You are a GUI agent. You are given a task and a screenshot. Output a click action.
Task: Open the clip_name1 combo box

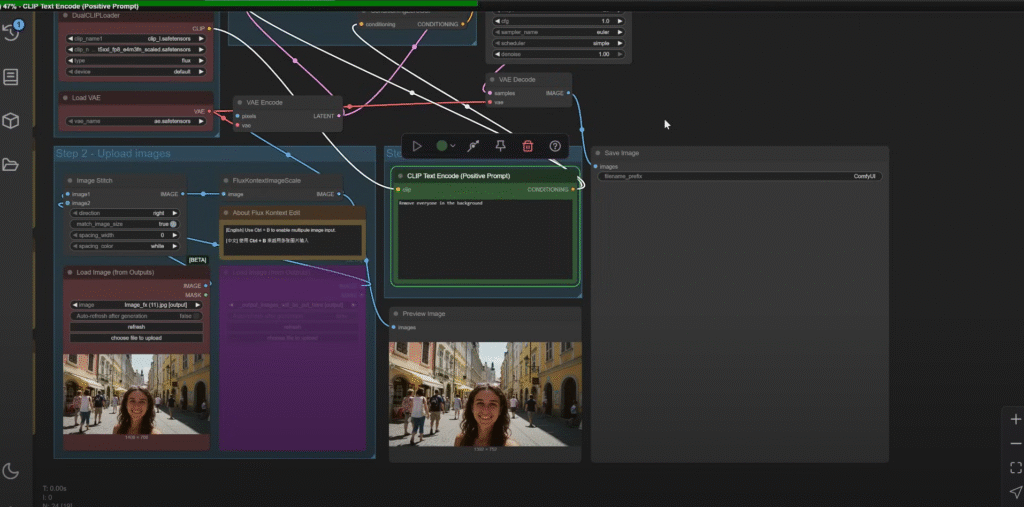(x=136, y=39)
